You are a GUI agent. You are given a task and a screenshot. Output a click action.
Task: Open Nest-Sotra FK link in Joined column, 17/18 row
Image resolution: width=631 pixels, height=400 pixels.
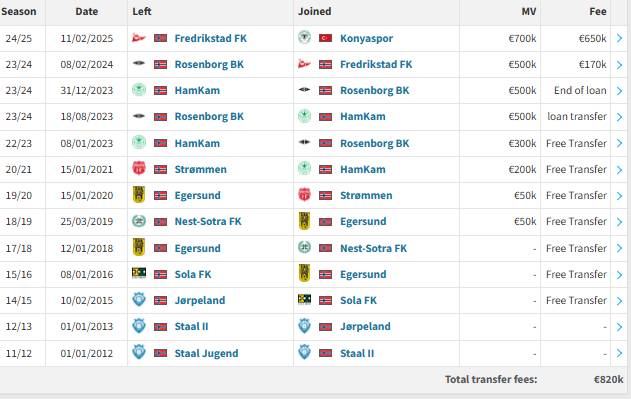pyautogui.click(x=373, y=249)
